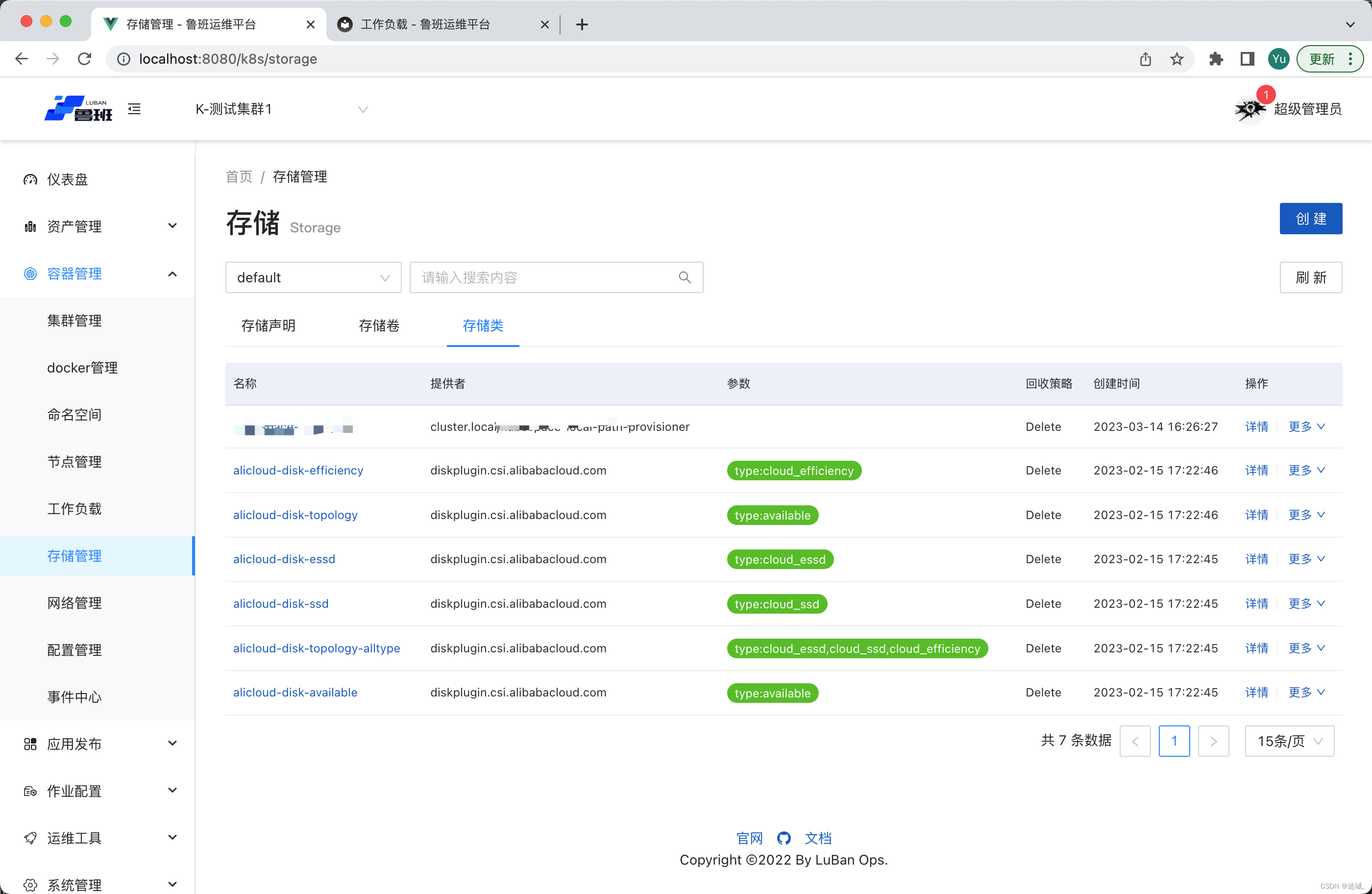Click the search content input field

545,277
